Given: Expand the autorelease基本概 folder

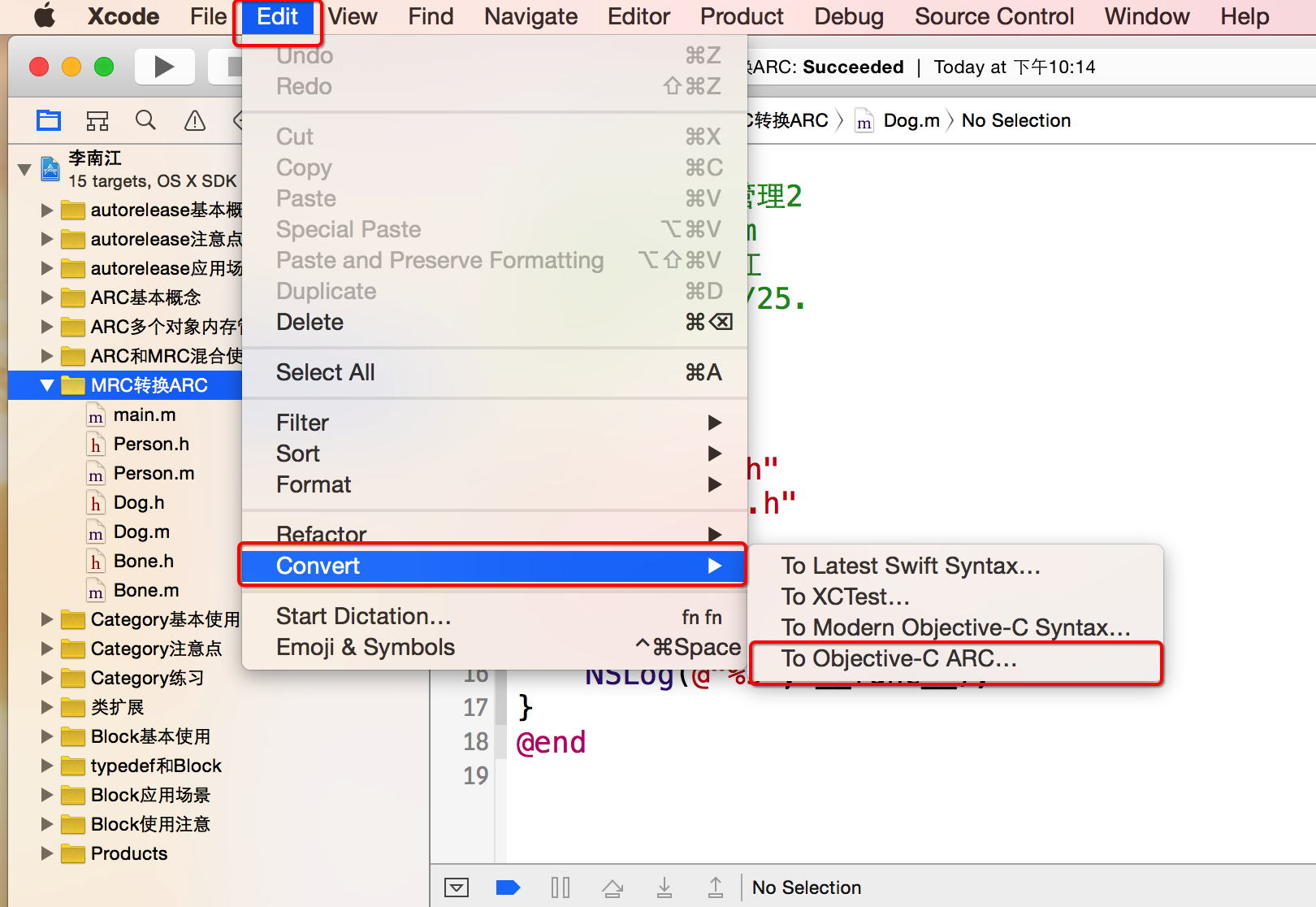Looking at the screenshot, I should [x=47, y=210].
